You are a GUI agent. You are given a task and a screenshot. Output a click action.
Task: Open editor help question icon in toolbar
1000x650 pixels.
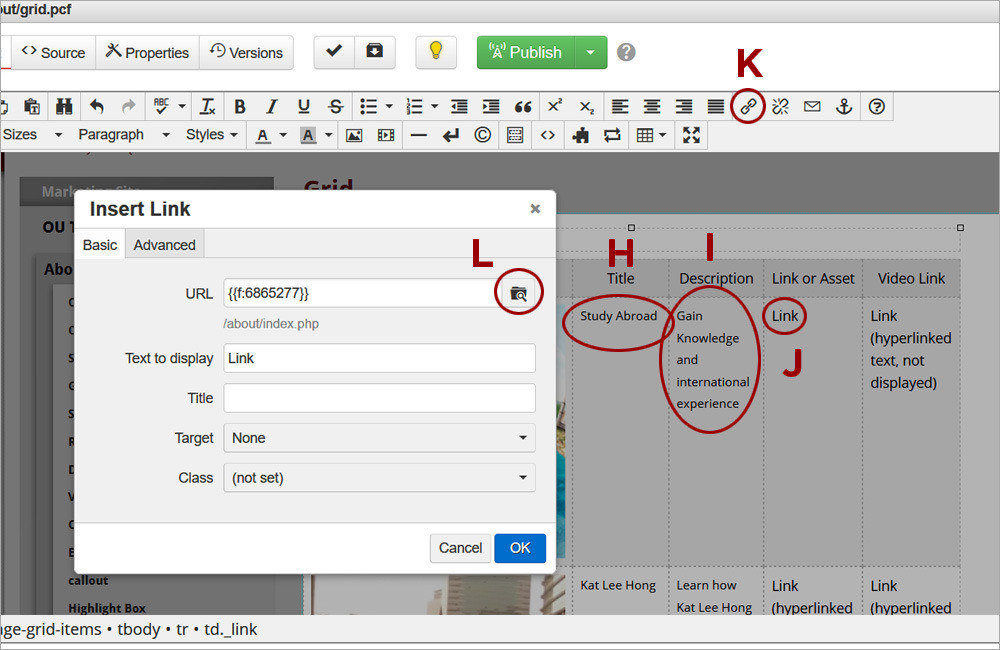click(877, 107)
